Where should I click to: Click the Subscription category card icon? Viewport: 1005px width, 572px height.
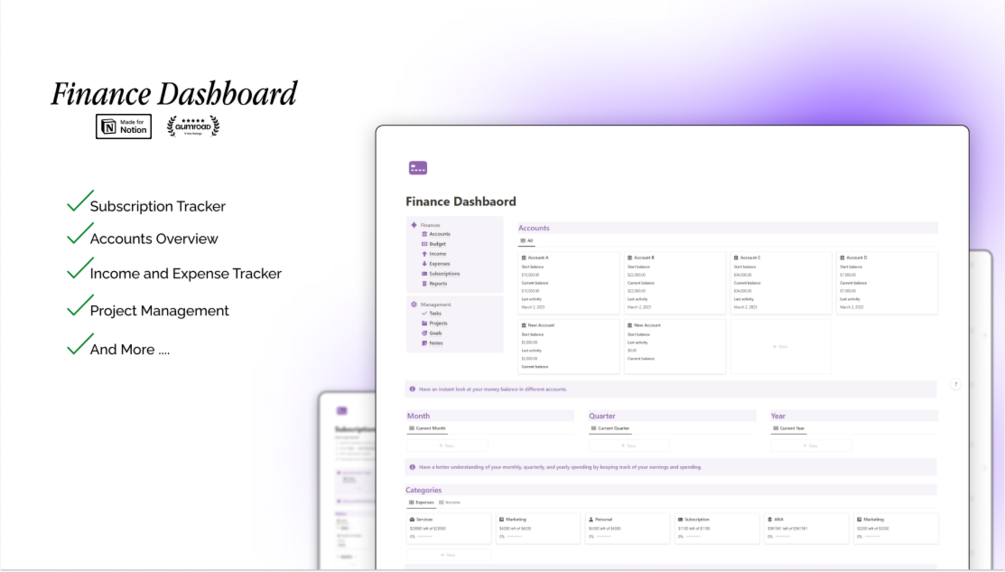(x=680, y=519)
